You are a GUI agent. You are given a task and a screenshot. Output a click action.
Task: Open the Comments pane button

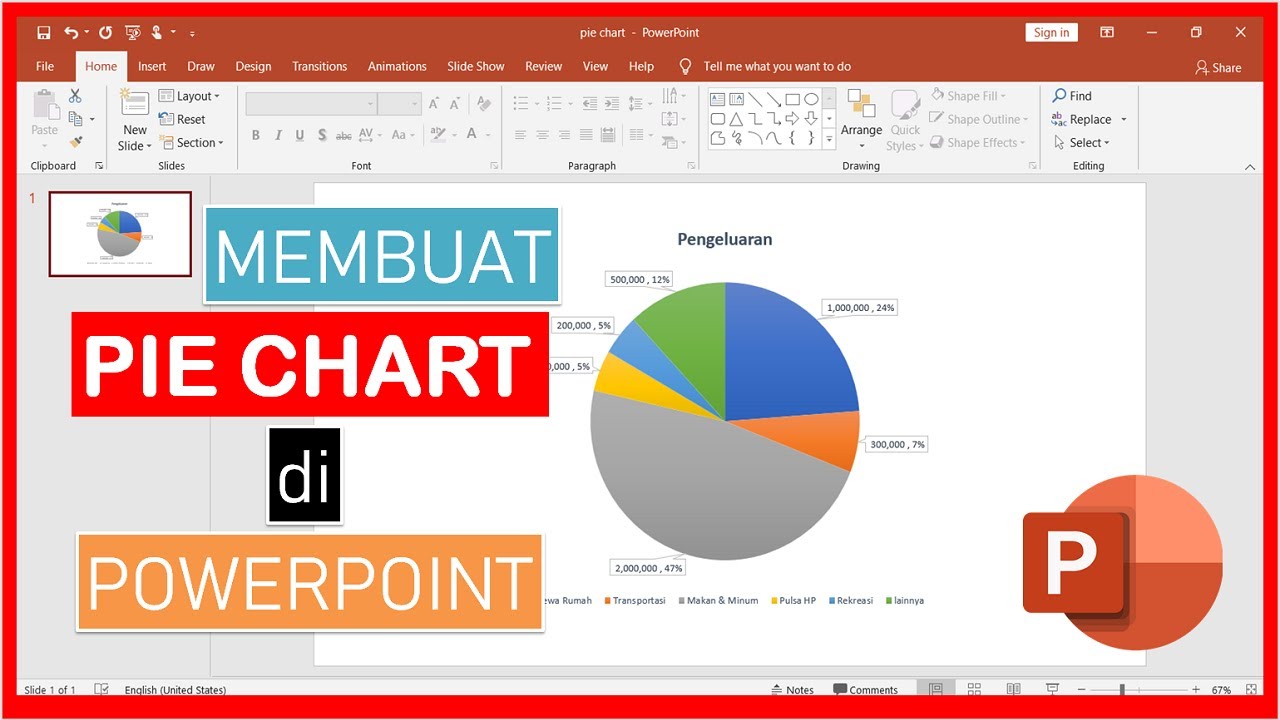click(x=866, y=690)
